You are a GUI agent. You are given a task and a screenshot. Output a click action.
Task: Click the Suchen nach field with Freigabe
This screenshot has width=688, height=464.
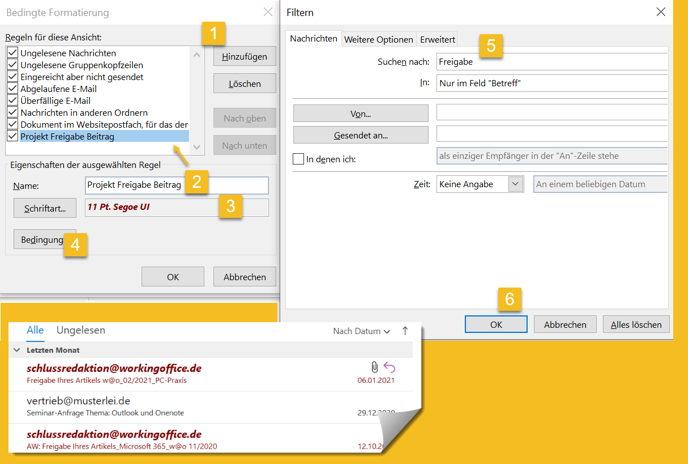coord(552,62)
